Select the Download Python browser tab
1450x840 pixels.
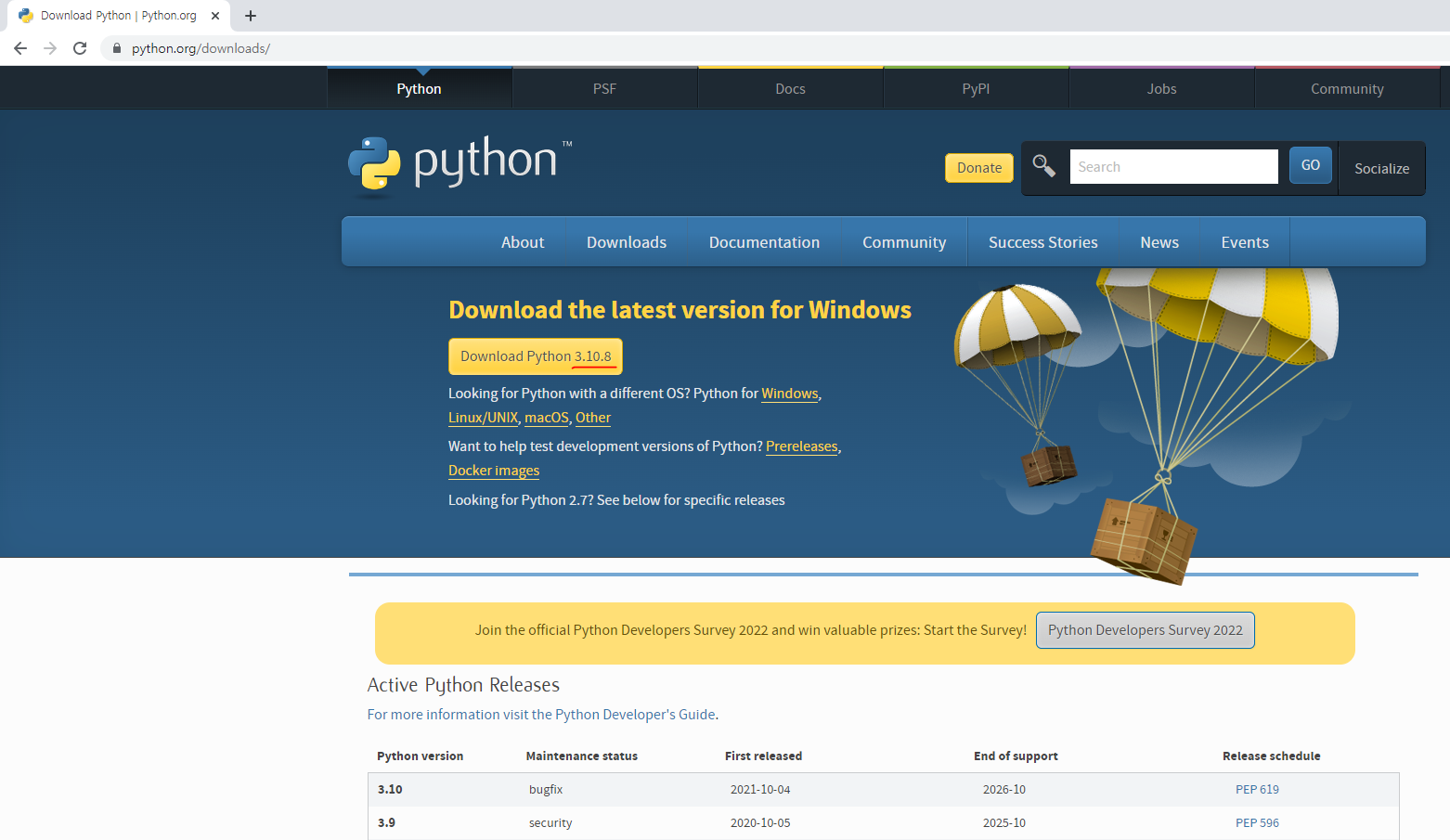tap(119, 16)
